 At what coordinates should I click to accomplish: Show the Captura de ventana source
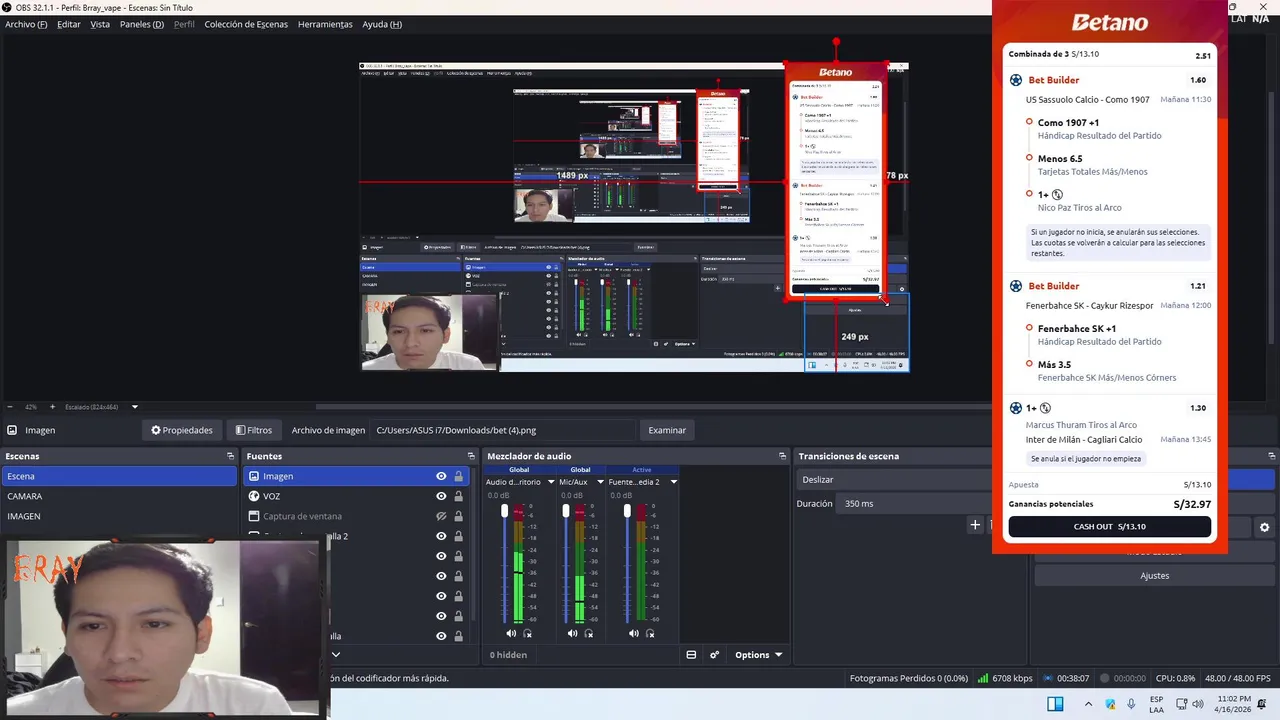pos(441,516)
